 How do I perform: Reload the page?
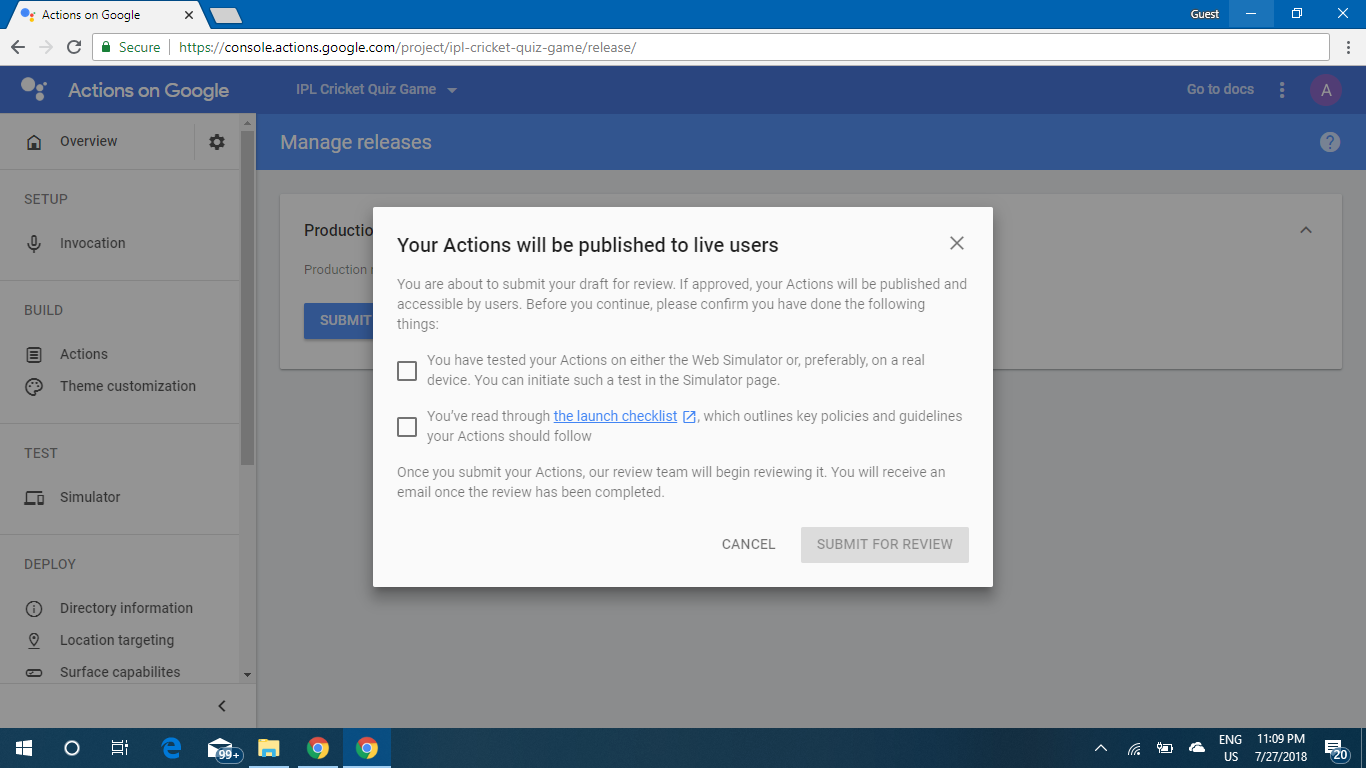pyautogui.click(x=73, y=47)
